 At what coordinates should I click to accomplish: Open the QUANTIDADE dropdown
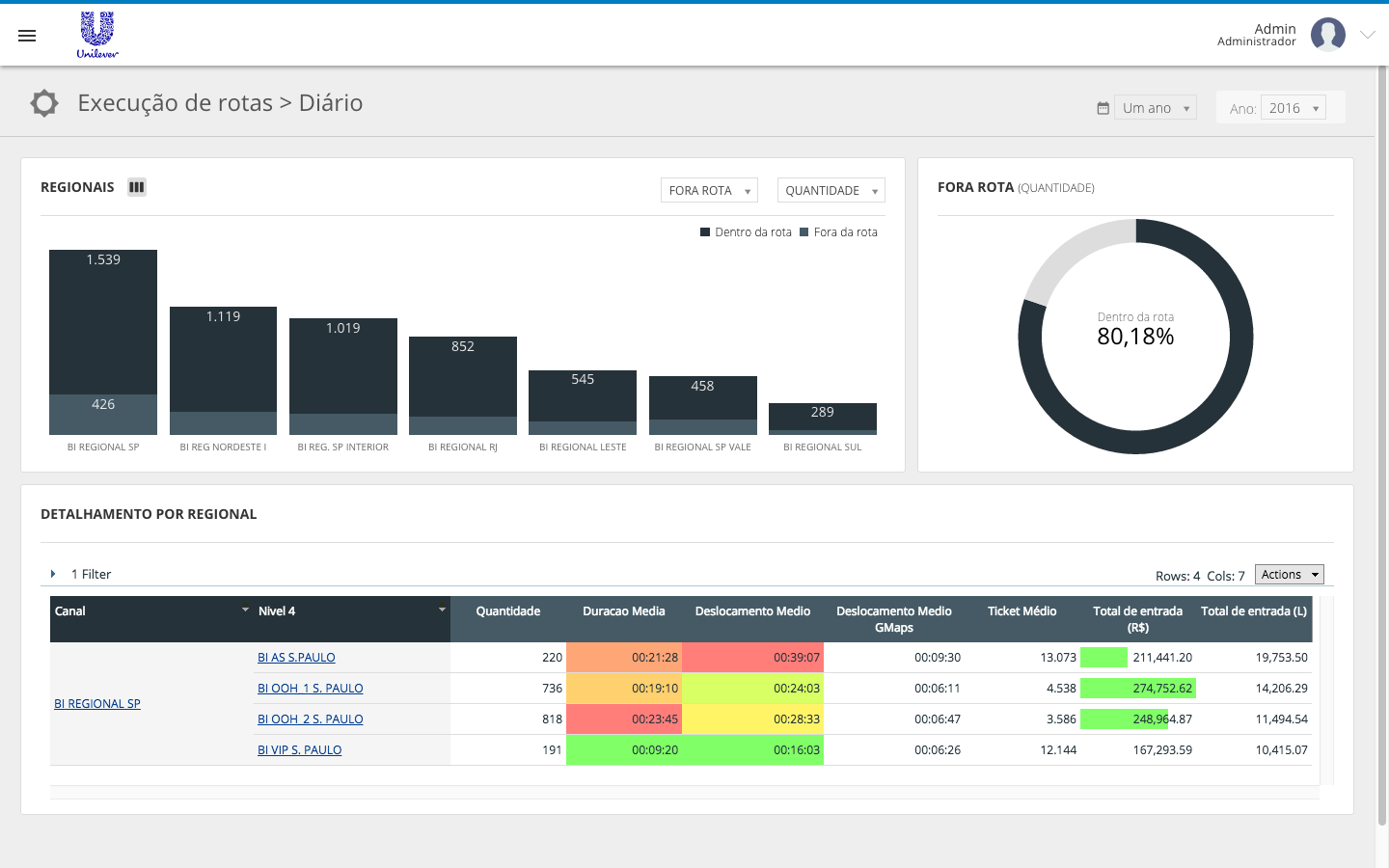831,190
